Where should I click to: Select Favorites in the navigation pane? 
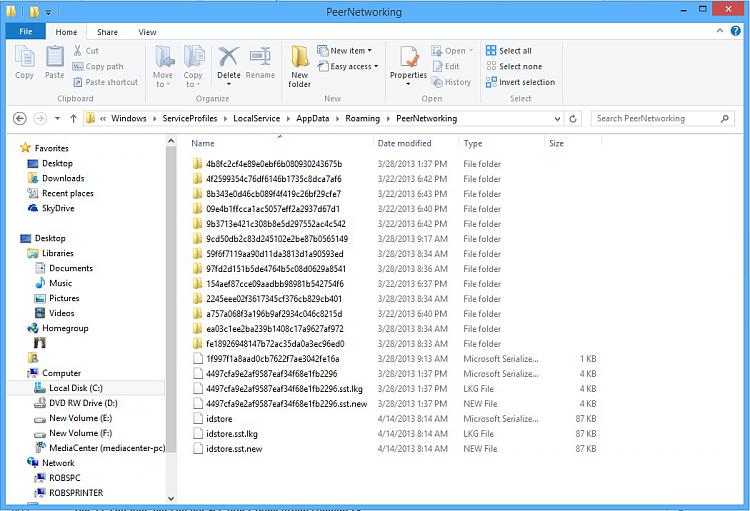coord(44,148)
